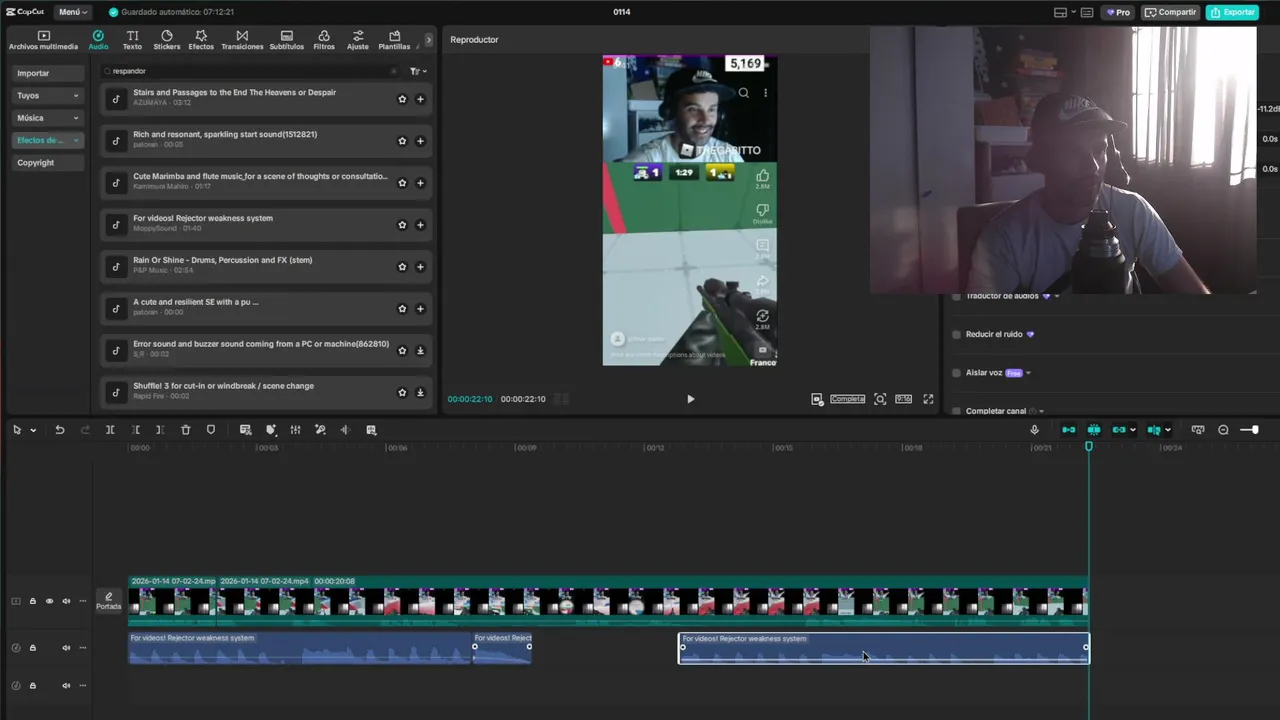Select 'Shuffle! 3 for cut-in' sound row
The image size is (1280, 720).
tap(266, 391)
